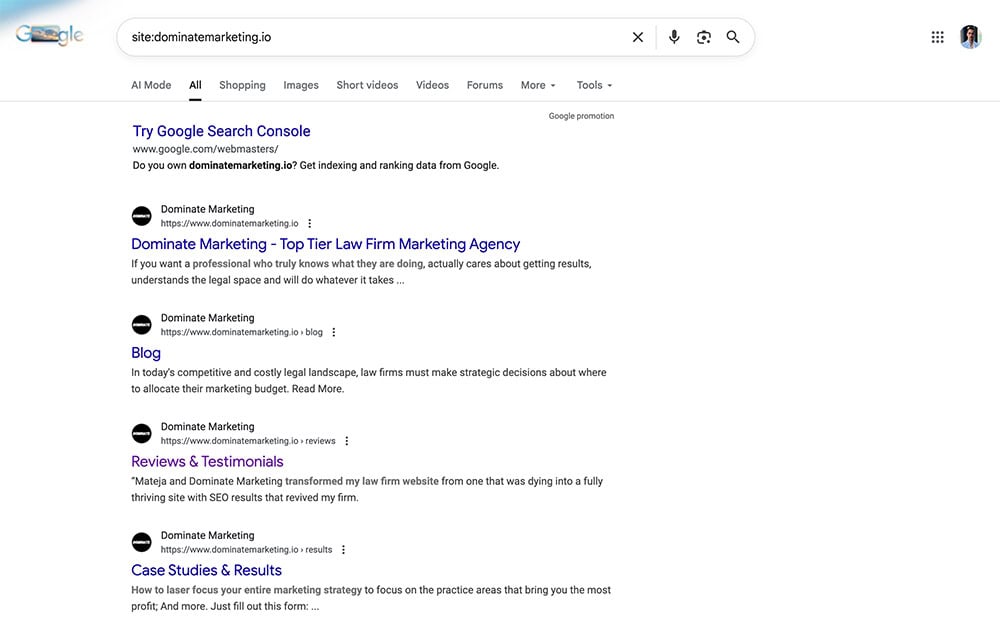This screenshot has height=627, width=1000.
Task: Open the Google apps grid
Action: 937,36
